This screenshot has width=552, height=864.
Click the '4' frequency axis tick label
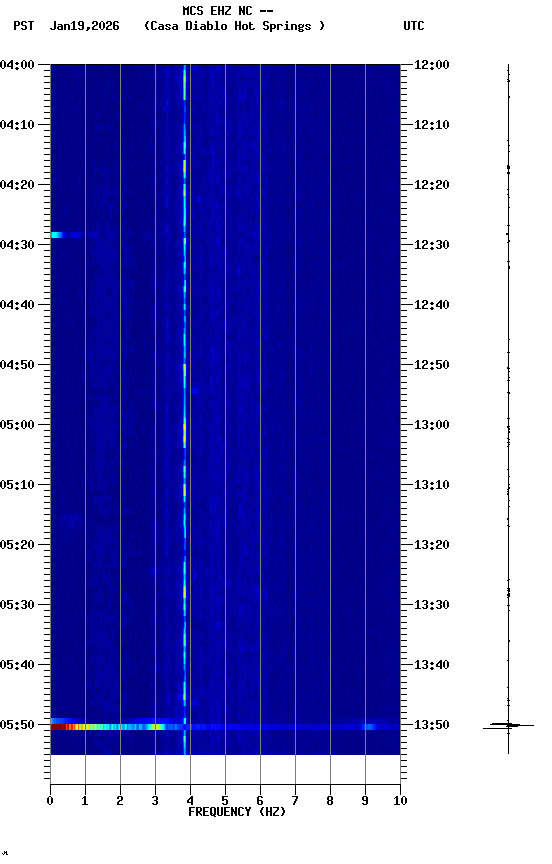coord(190,801)
